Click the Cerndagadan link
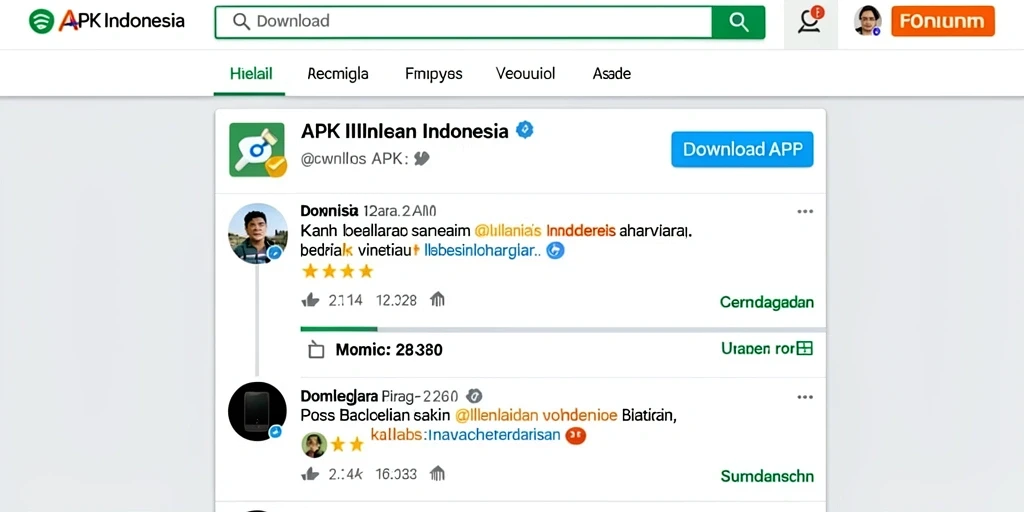Viewport: 1024px width, 512px height. coord(767,302)
